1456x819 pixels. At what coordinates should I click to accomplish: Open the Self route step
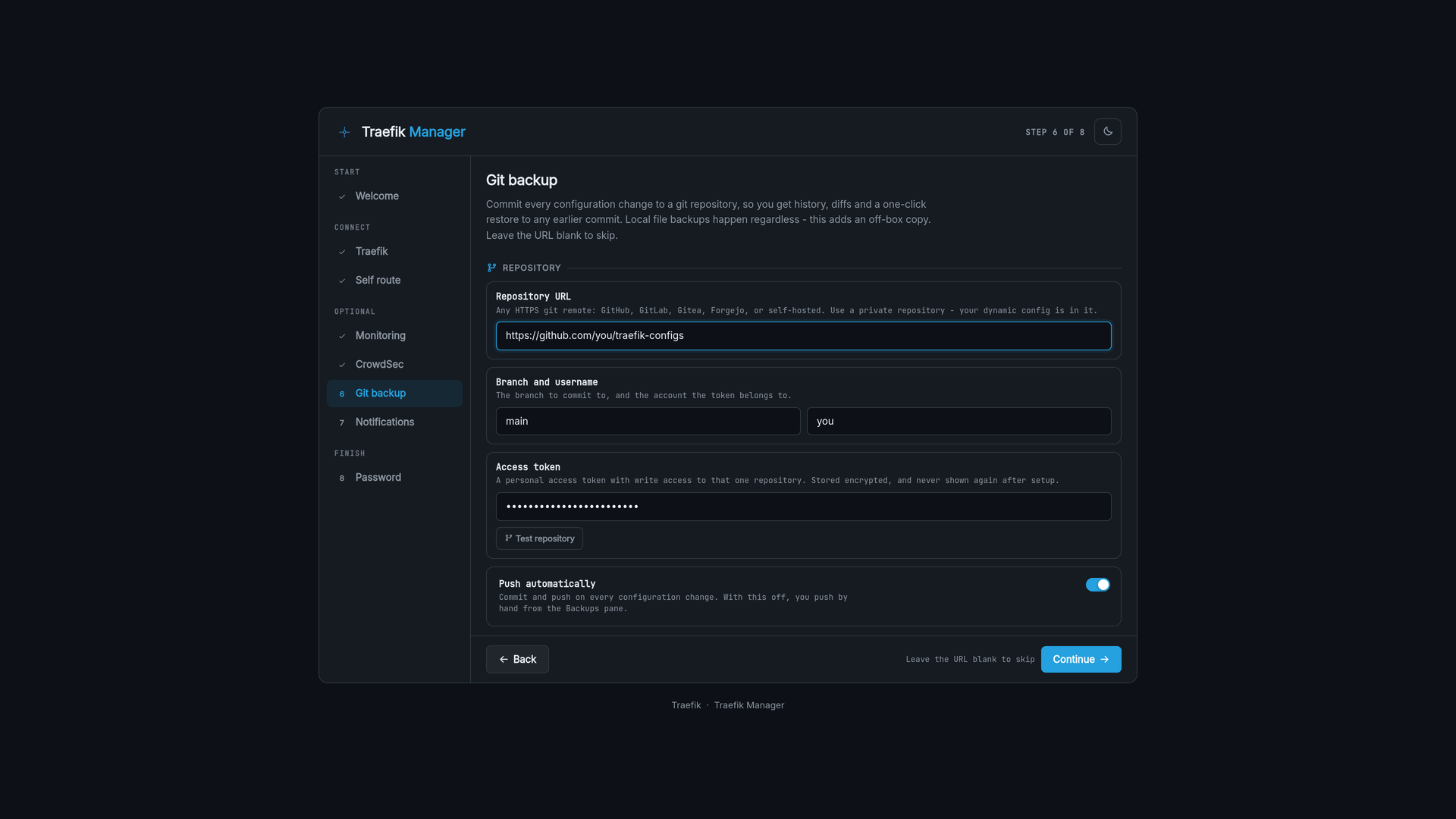394,281
